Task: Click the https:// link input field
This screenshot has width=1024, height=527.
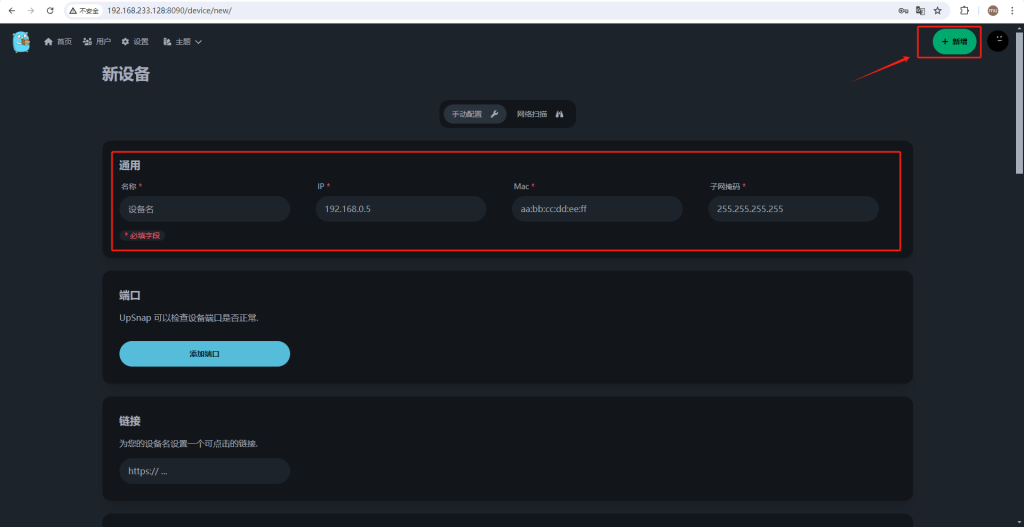Action: coord(204,471)
